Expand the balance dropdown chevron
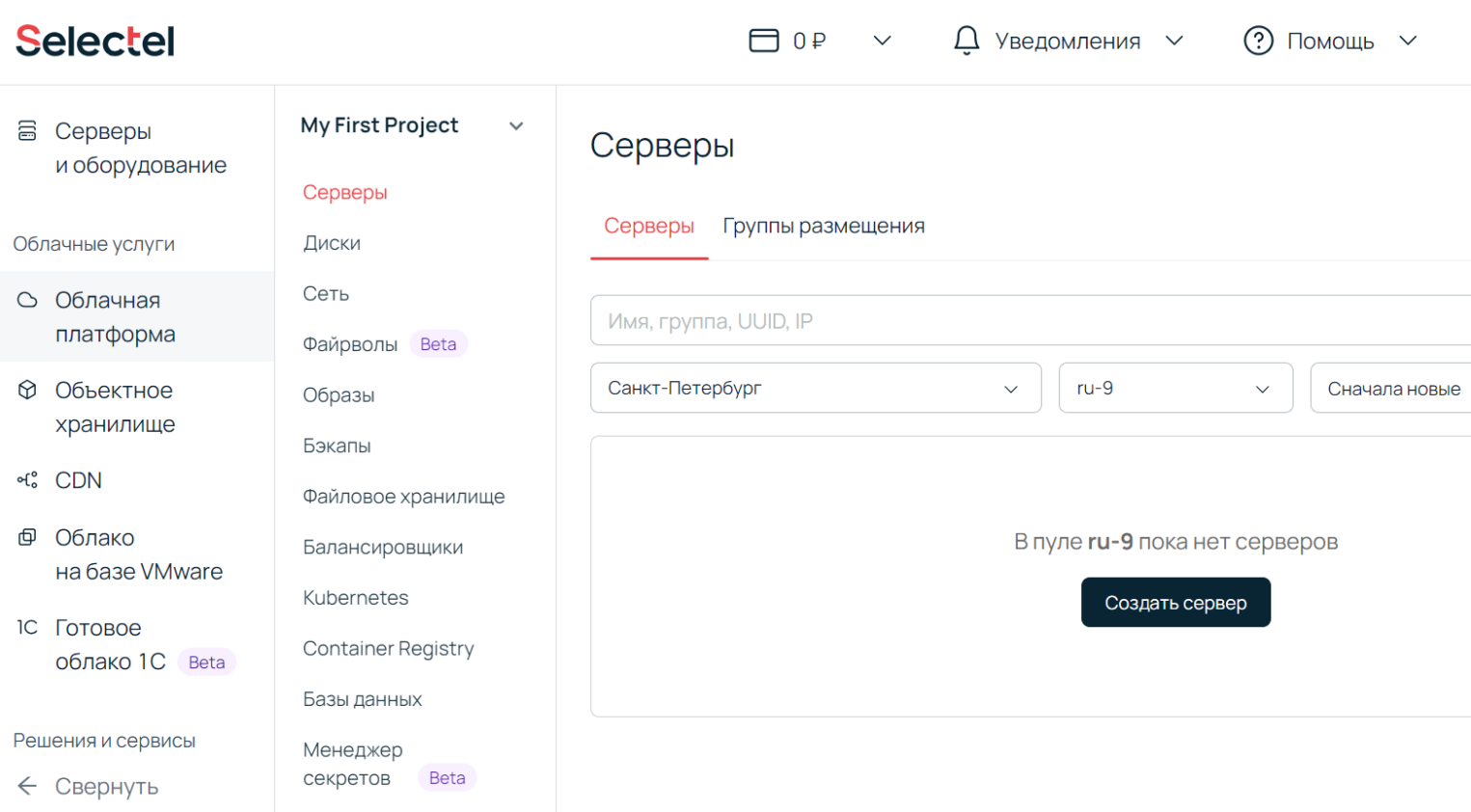 coord(882,41)
